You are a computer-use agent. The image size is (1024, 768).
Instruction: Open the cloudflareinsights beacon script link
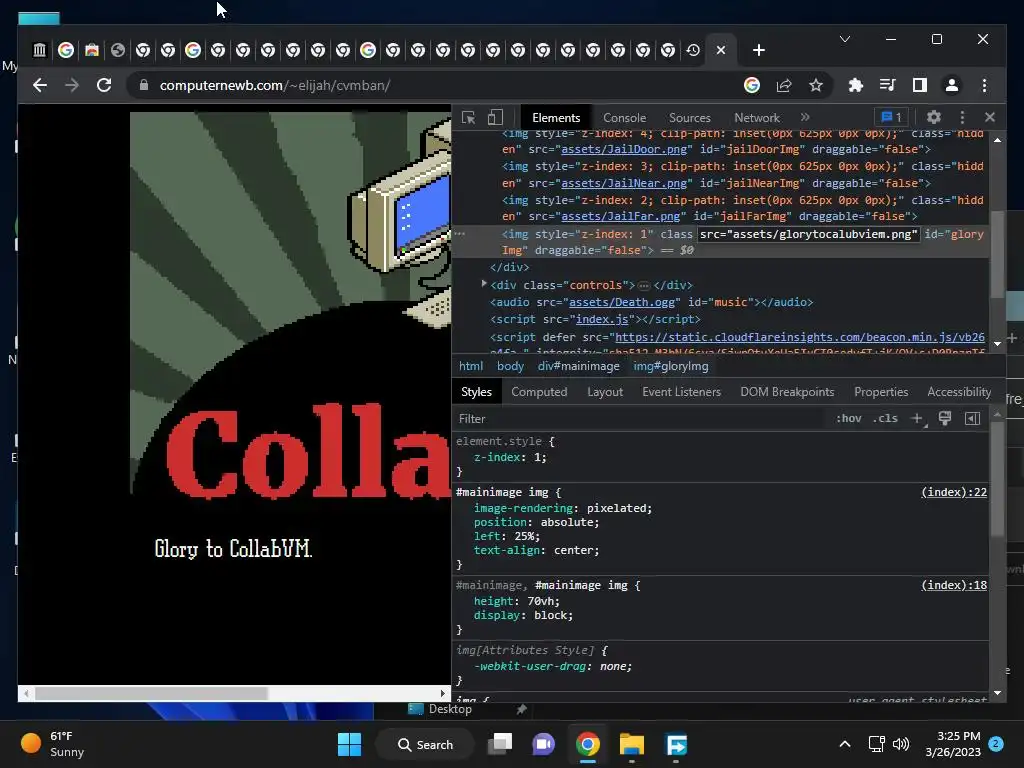coord(799,337)
